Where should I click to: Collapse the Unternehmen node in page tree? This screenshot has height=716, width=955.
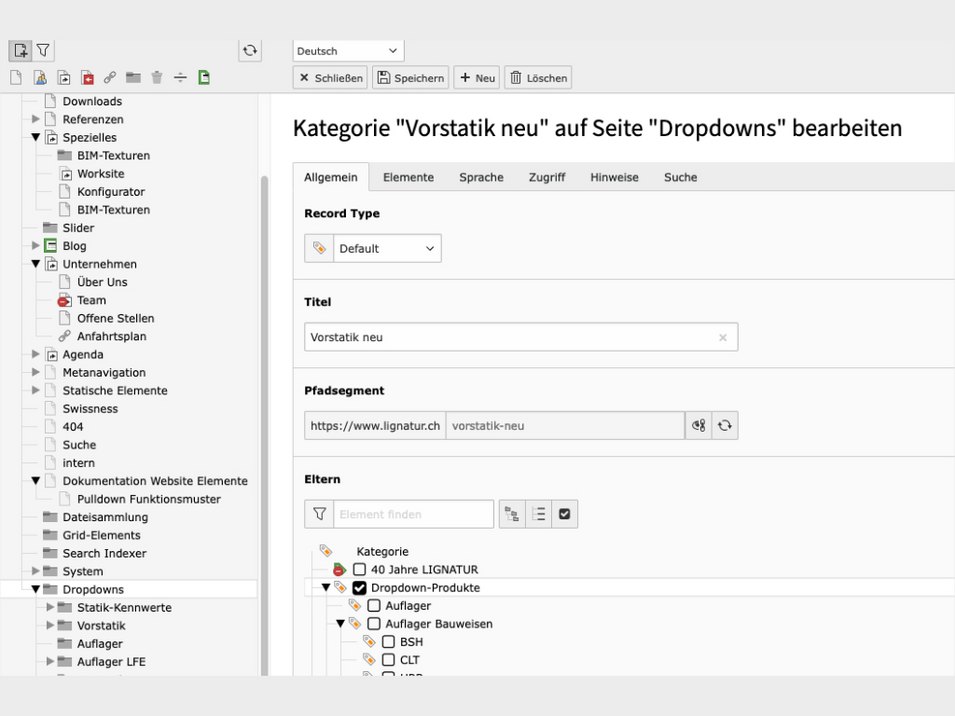36,264
